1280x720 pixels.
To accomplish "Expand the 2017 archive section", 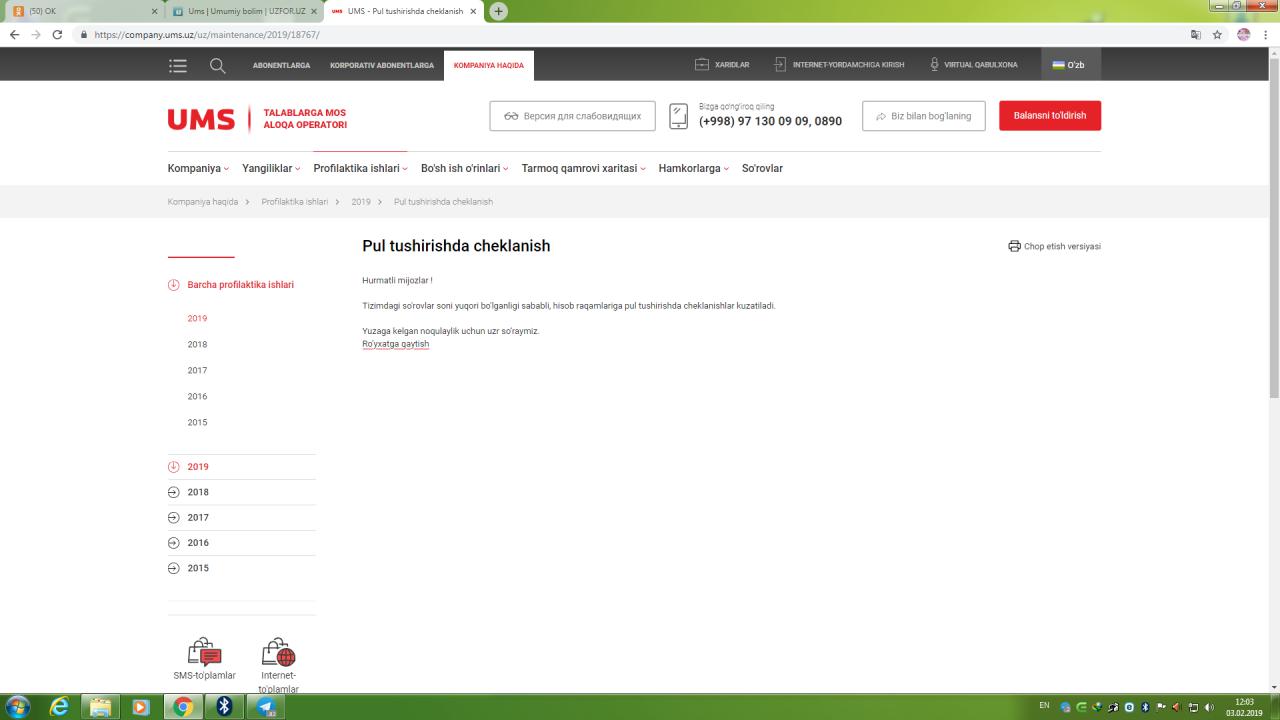I will (x=173, y=518).
